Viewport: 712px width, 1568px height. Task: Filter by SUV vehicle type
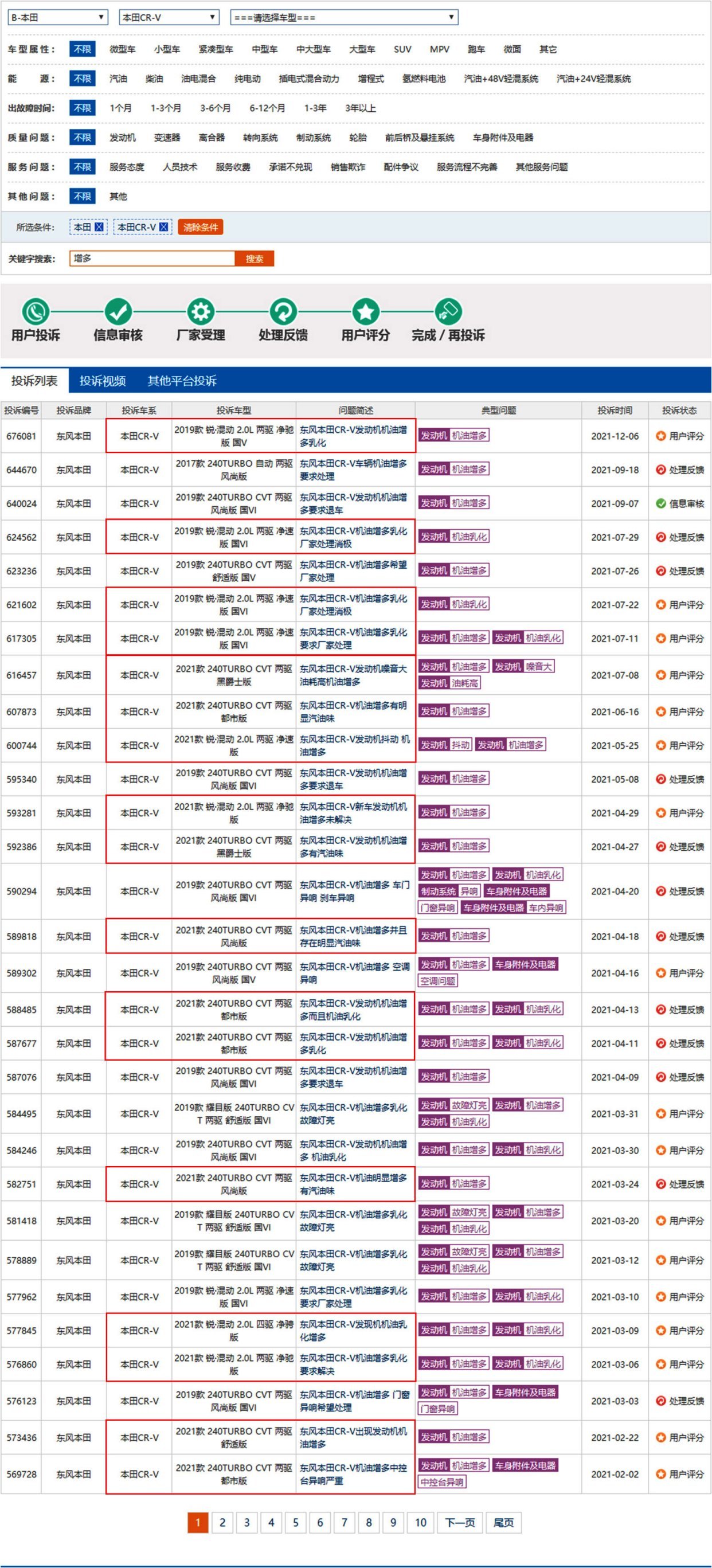(x=402, y=49)
